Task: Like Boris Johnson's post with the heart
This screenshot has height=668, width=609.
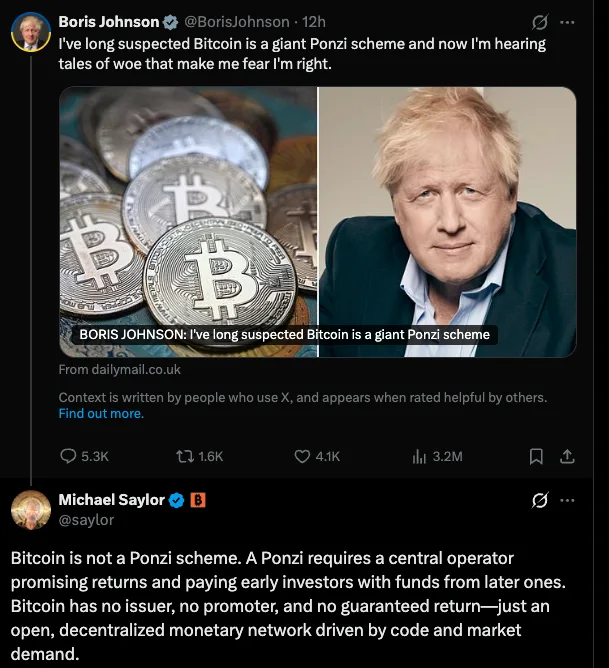Action: 303,456
